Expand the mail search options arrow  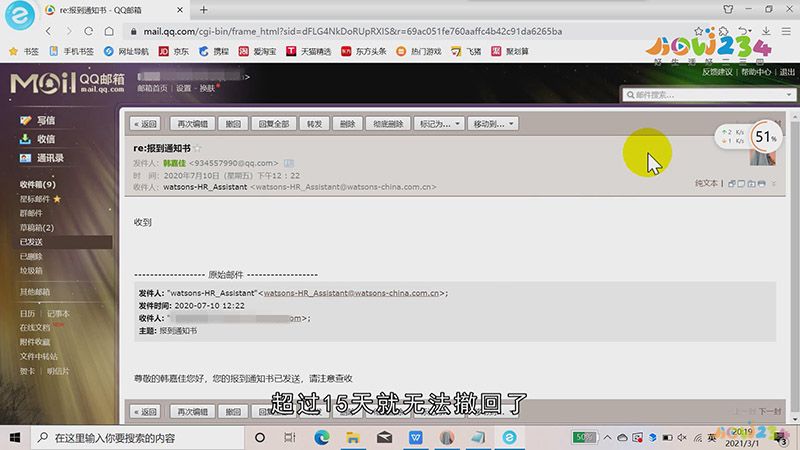[x=789, y=95]
